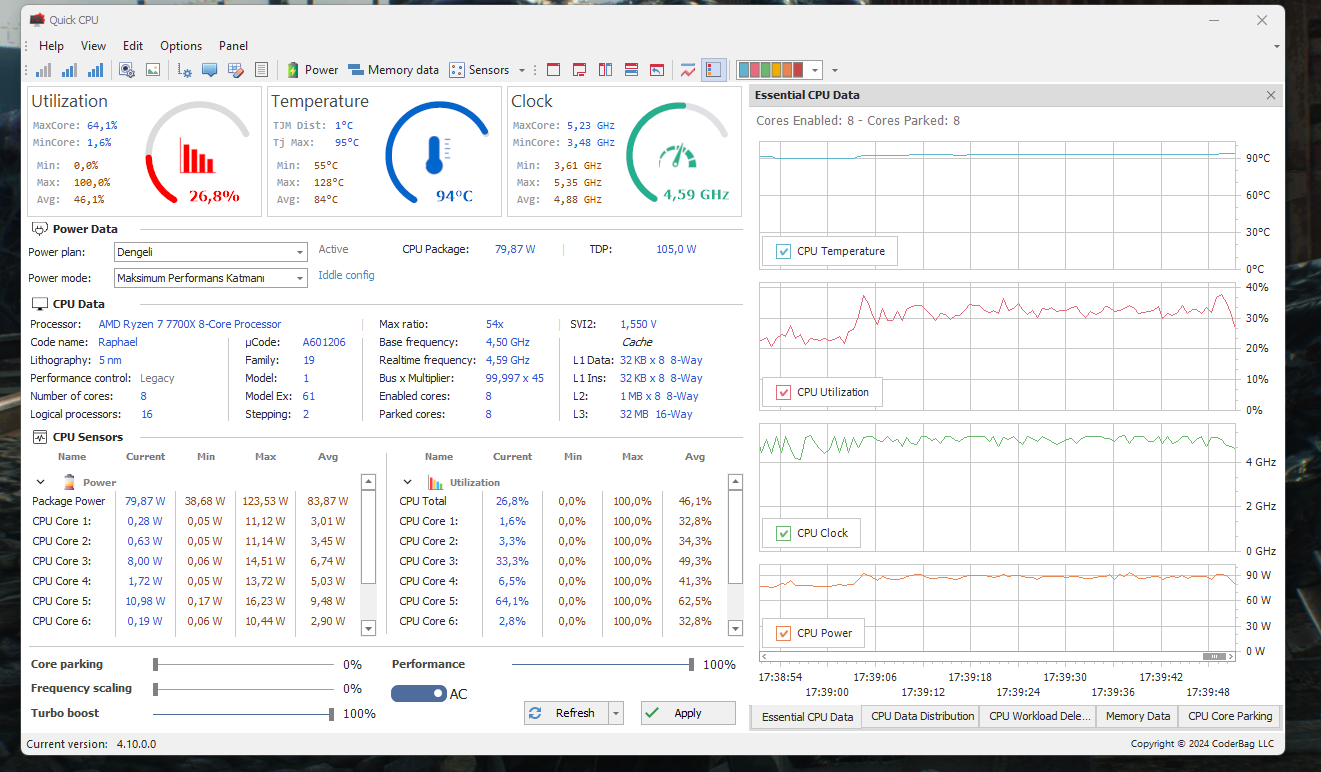
Task: Click the half-blue signal bars toolbar icon
Action: 69,70
